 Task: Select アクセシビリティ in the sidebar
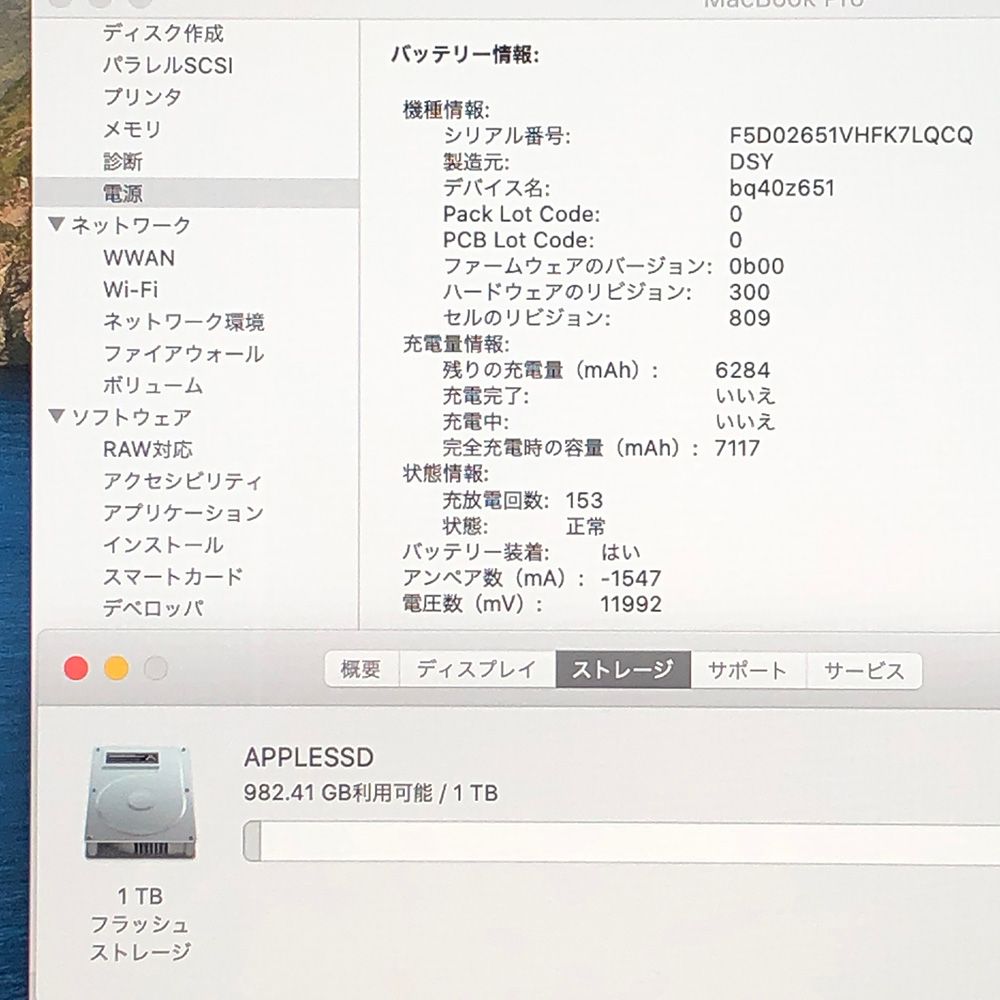click(x=183, y=481)
